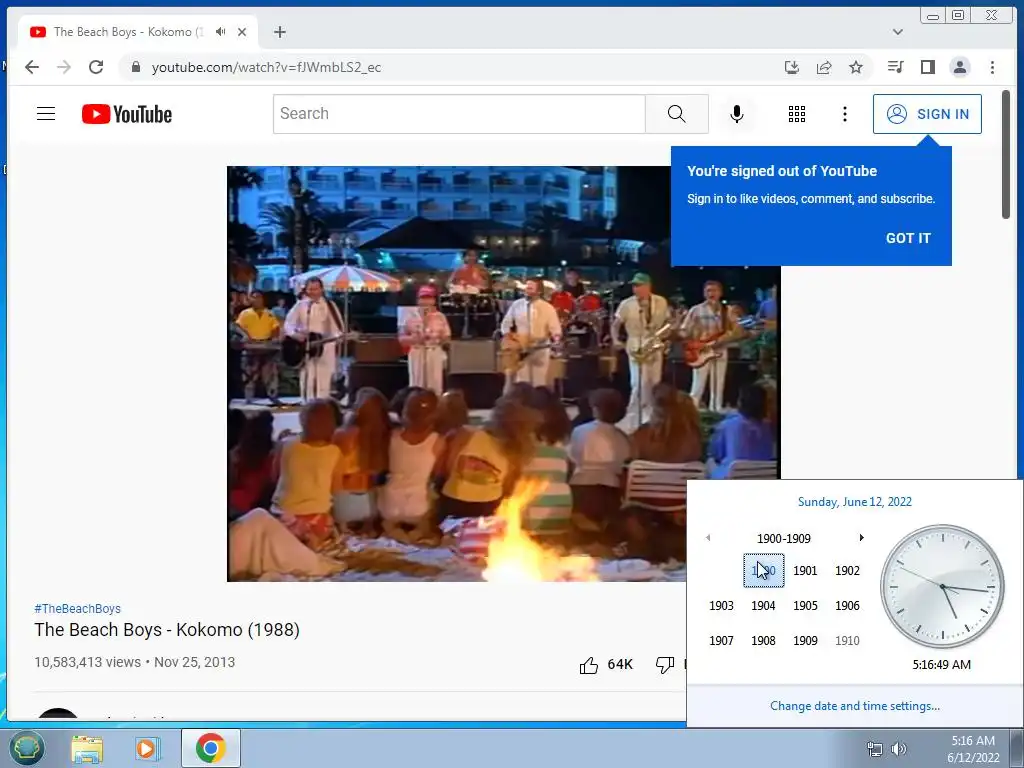Screen dimensions: 1024x768
Task: Mute tab via speaker icon on tab
Action: [221, 31]
